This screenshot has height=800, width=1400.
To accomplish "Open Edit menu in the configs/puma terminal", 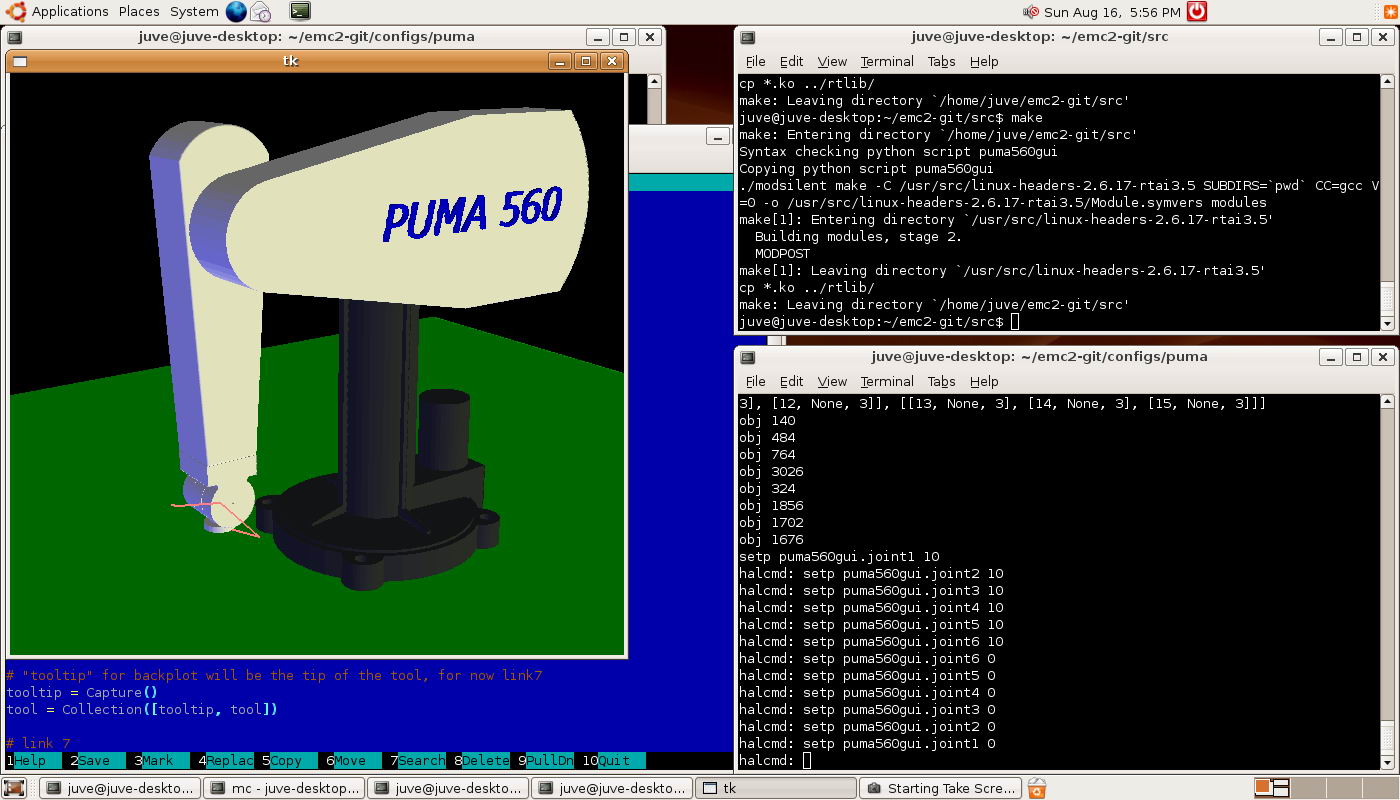I will coord(791,381).
